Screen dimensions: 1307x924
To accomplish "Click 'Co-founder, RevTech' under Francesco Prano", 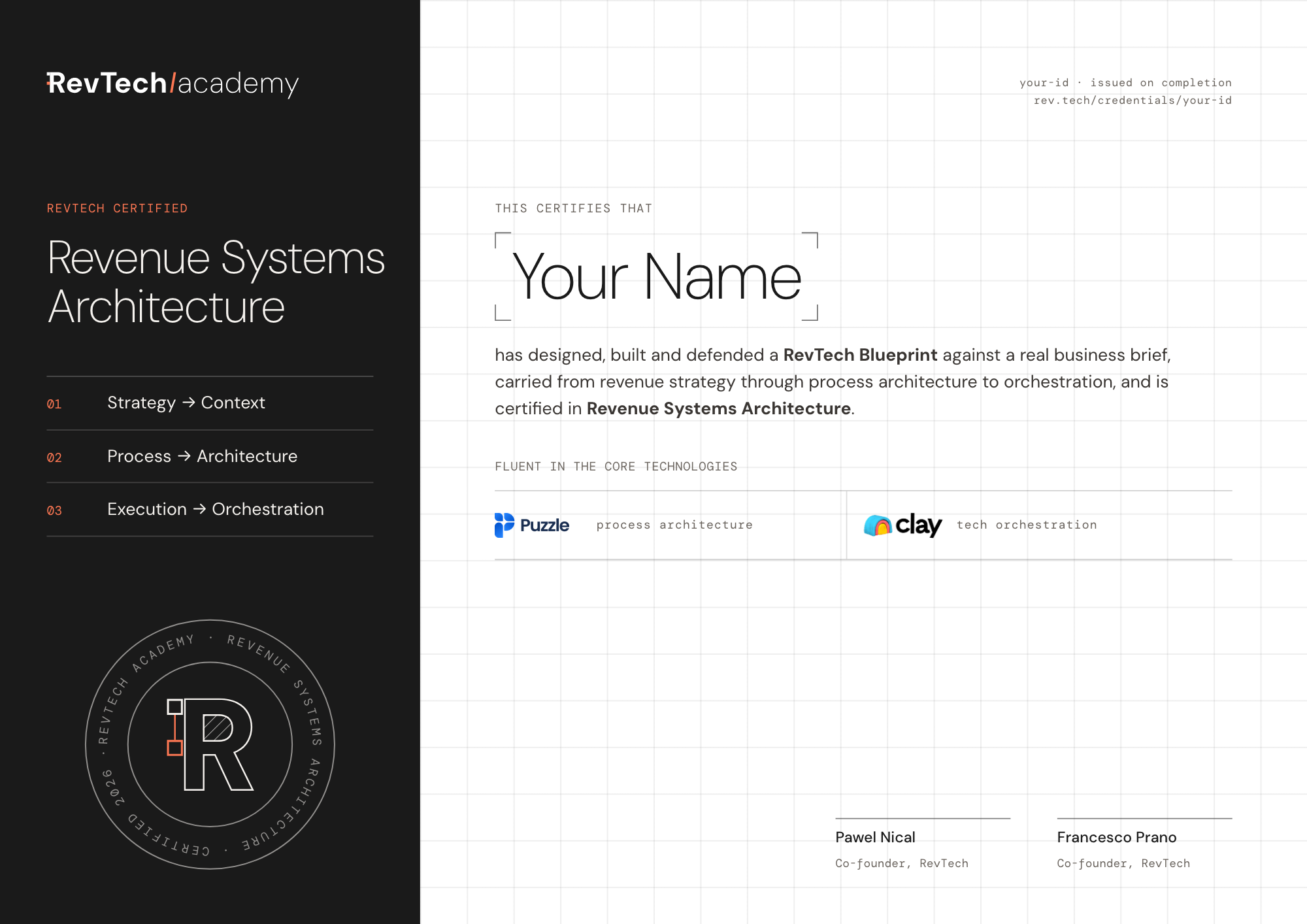I will tap(1123, 863).
